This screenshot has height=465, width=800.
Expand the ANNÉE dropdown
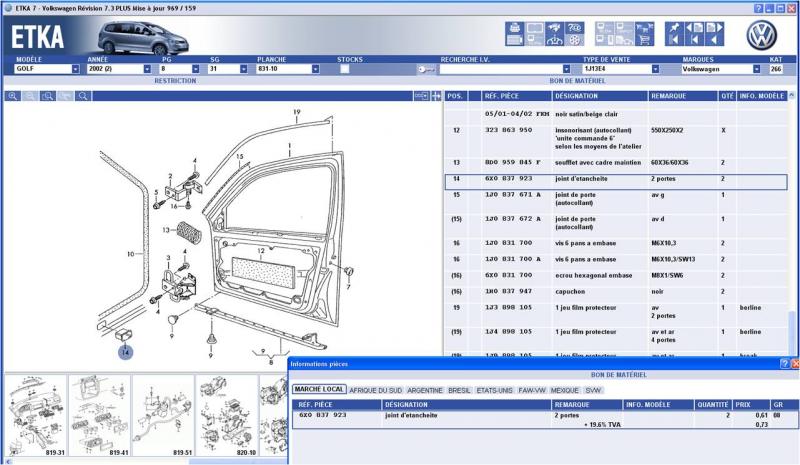pyautogui.click(x=147, y=69)
